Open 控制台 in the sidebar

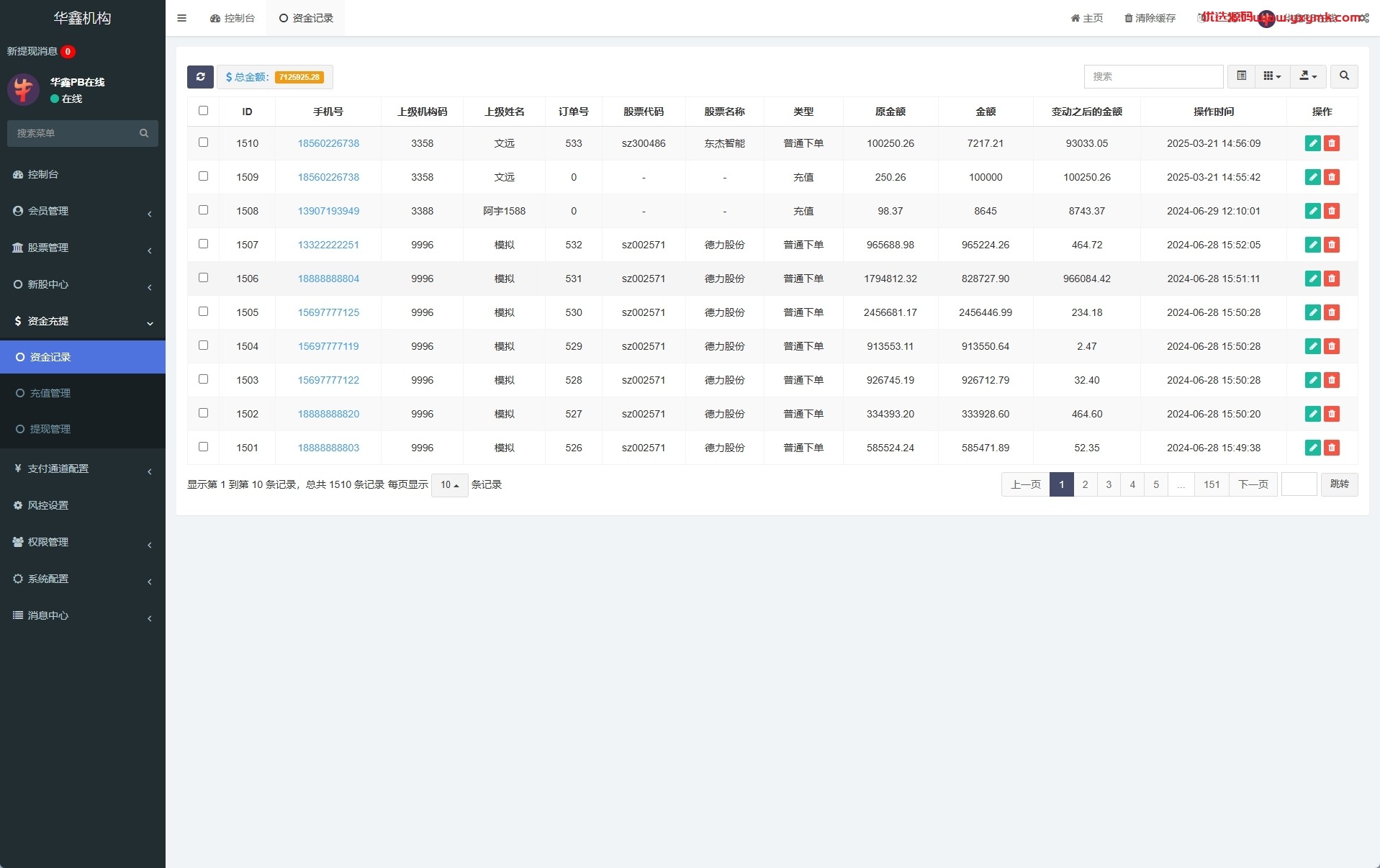pos(83,174)
